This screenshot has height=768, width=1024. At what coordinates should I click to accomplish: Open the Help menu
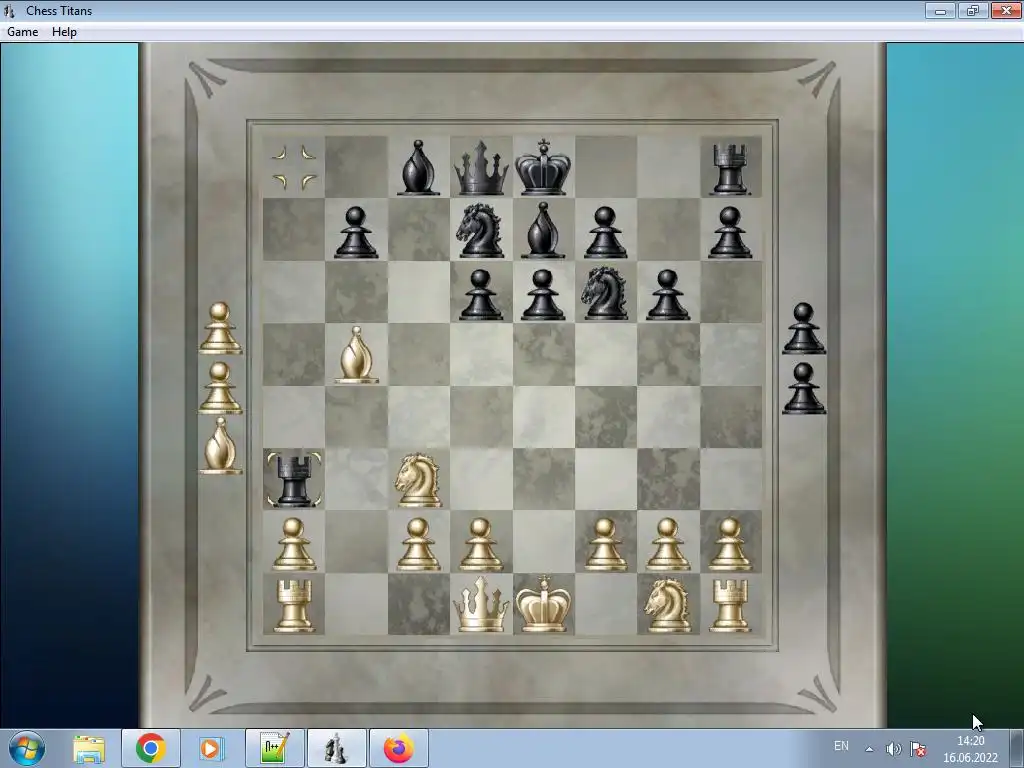click(x=64, y=31)
